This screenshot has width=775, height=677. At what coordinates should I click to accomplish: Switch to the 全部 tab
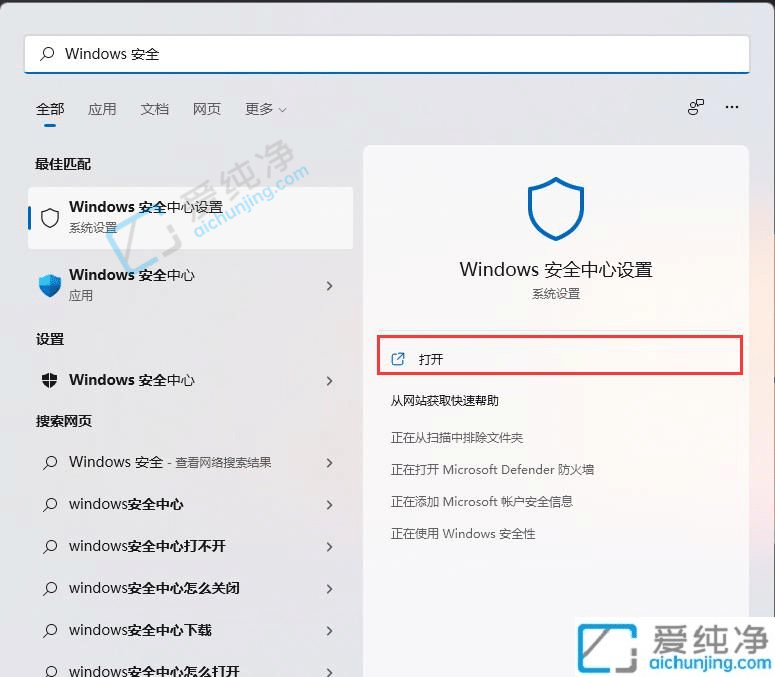point(50,109)
